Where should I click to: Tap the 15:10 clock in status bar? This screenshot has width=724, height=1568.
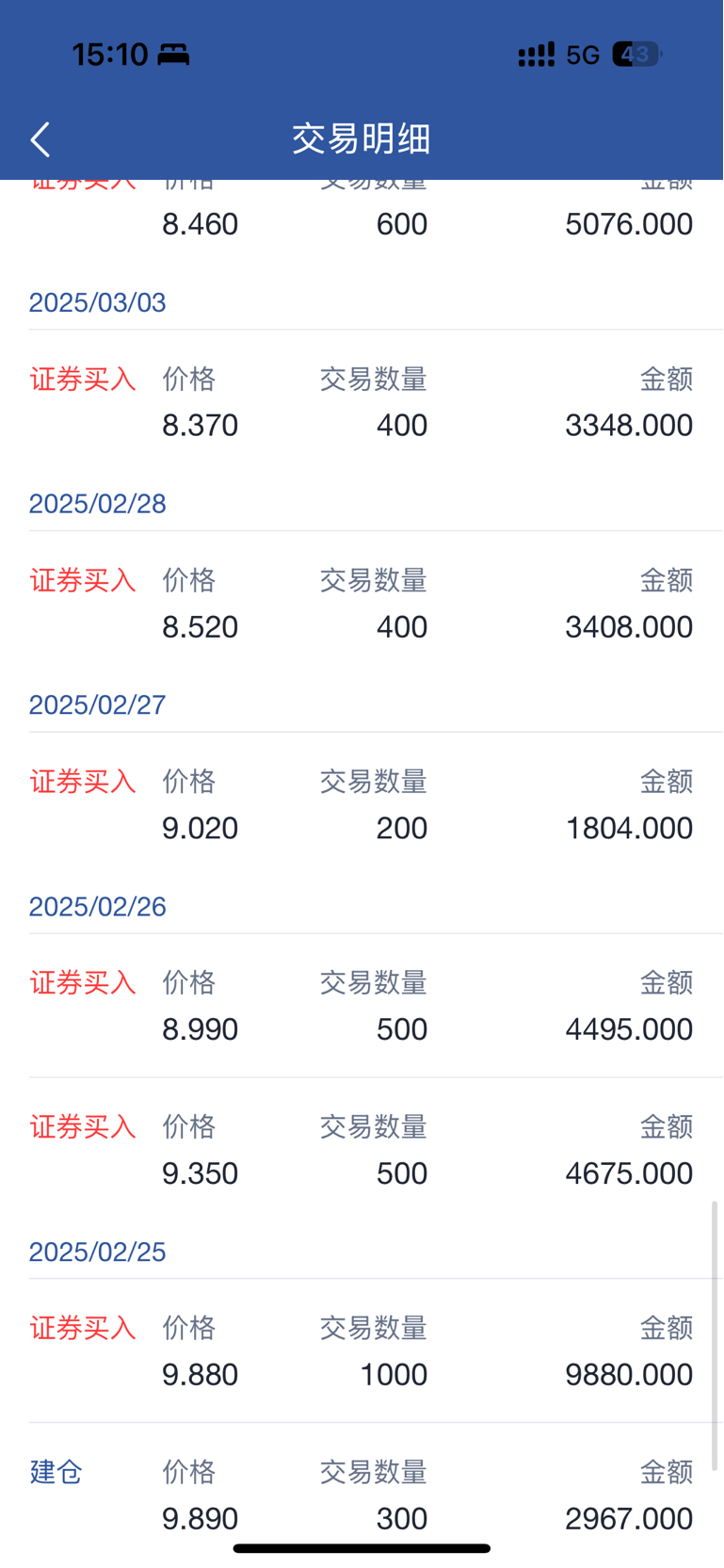click(x=110, y=55)
